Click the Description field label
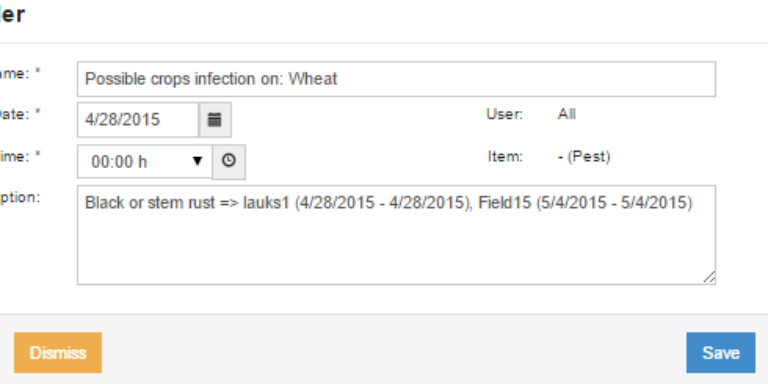This screenshot has width=768, height=384. (x=20, y=197)
